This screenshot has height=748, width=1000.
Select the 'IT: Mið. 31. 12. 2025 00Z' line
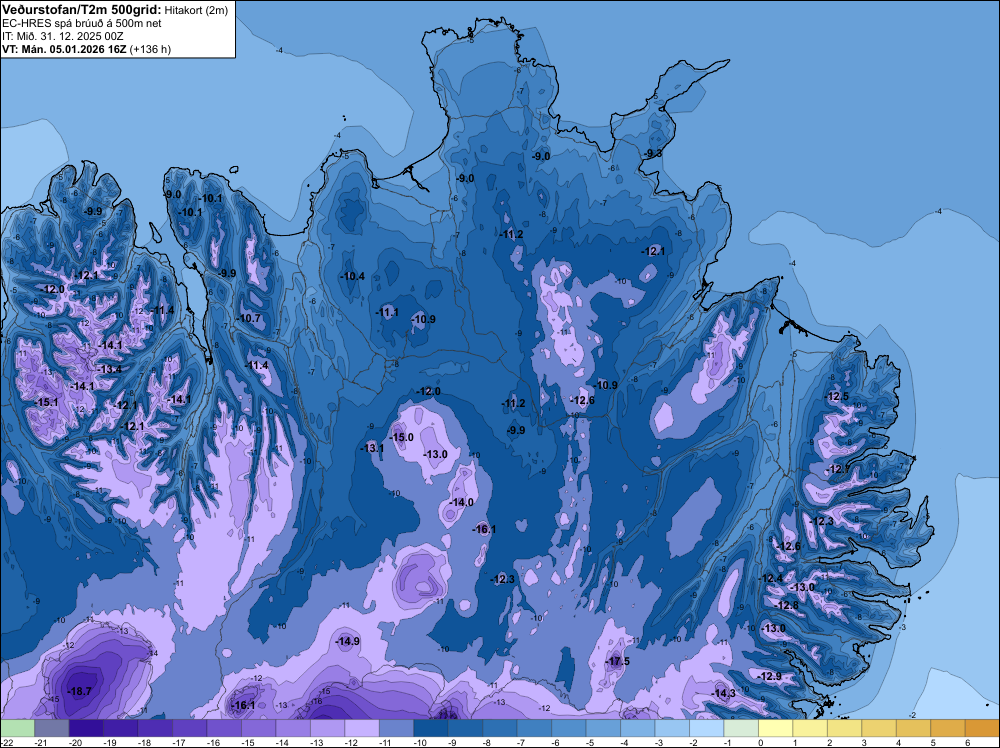coord(63,36)
